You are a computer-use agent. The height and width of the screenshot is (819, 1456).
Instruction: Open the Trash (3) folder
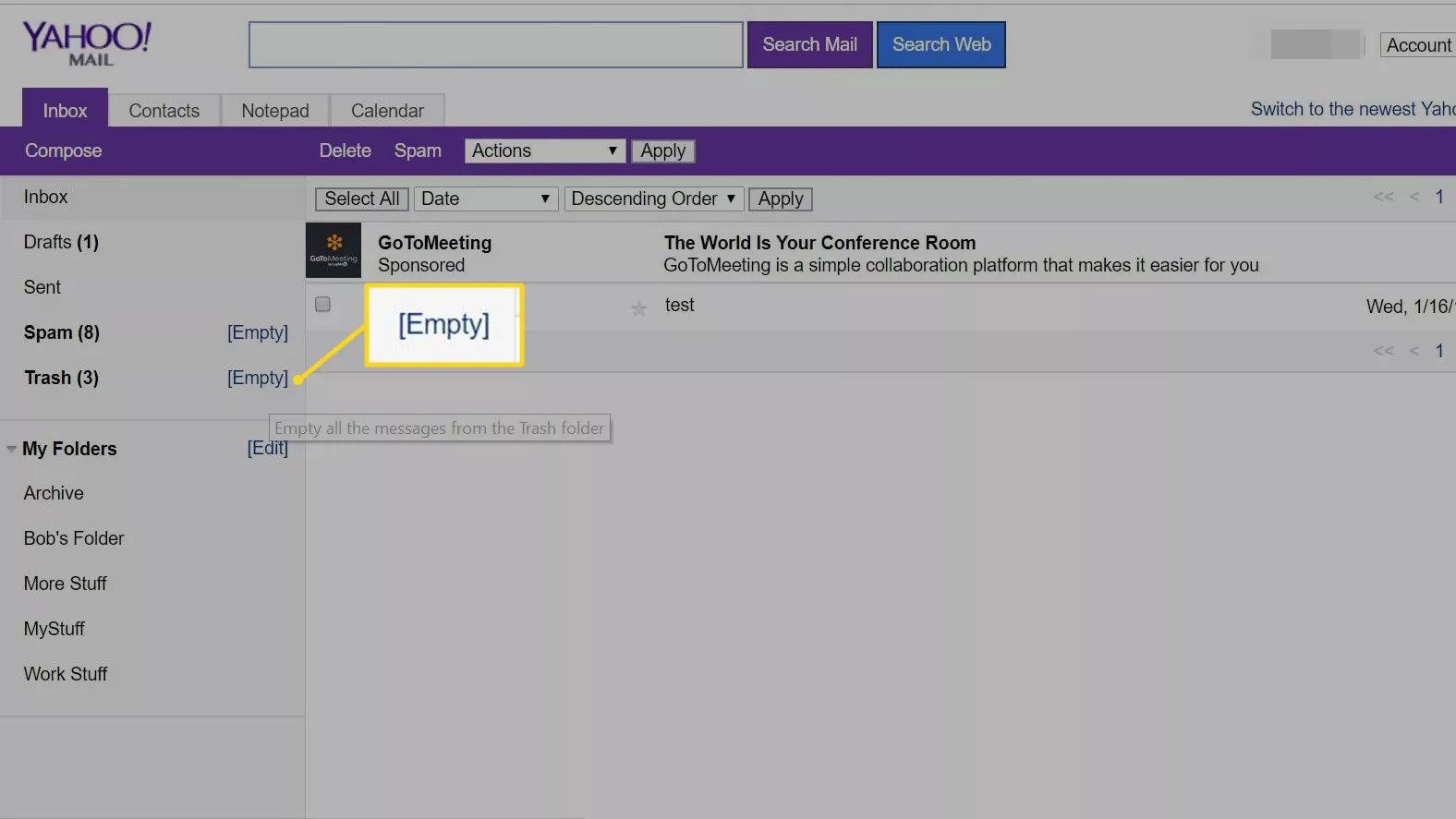[61, 378]
